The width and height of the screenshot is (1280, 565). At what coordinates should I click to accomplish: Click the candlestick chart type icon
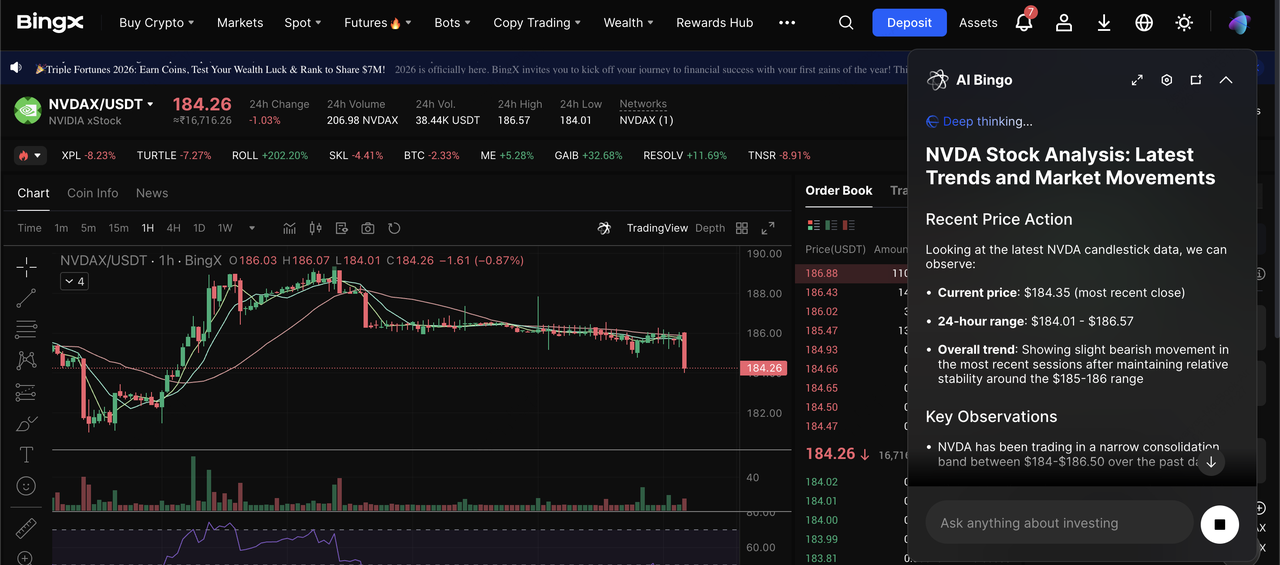click(x=316, y=228)
